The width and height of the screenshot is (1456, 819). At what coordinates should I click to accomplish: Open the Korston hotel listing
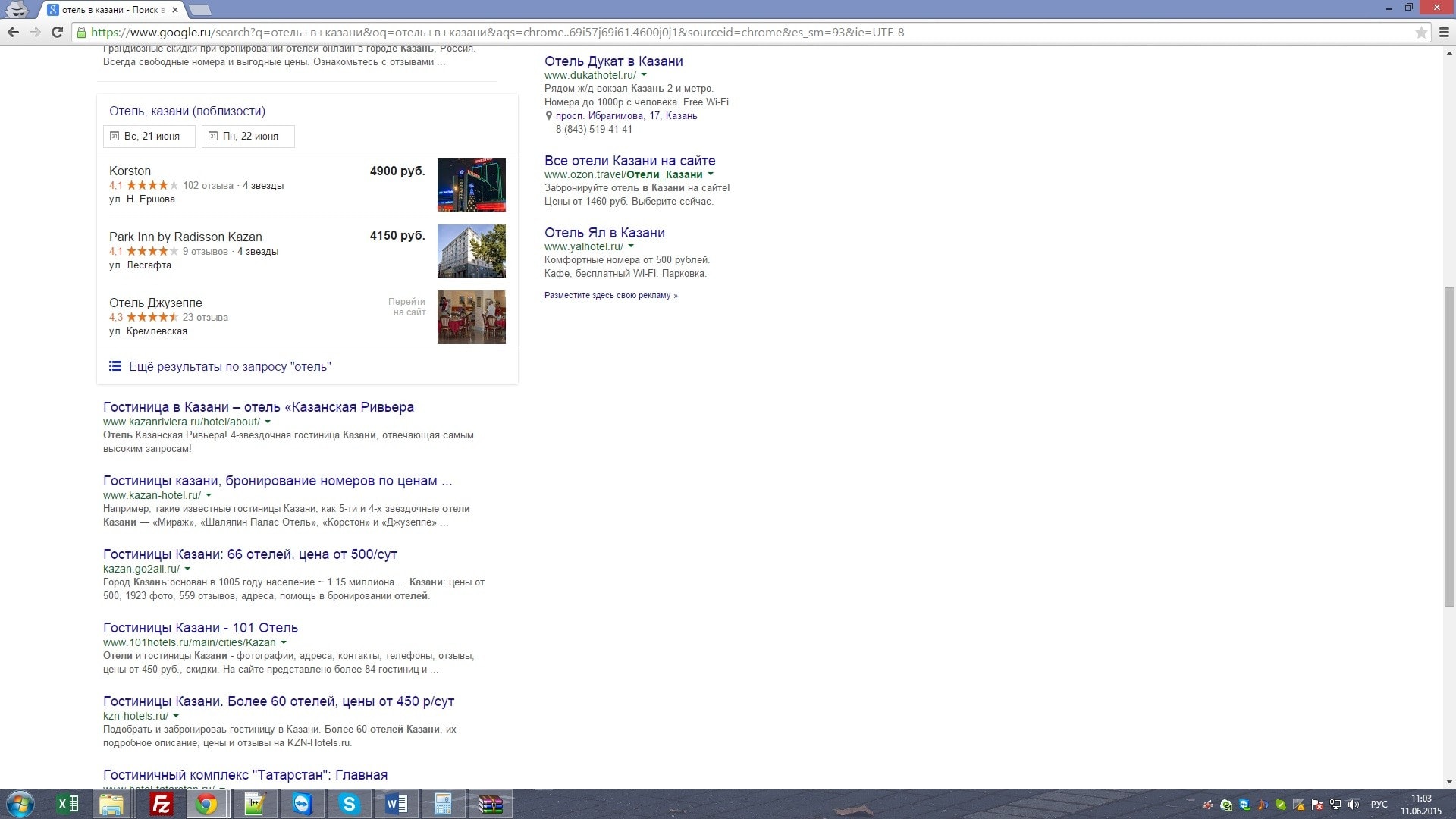(x=130, y=171)
